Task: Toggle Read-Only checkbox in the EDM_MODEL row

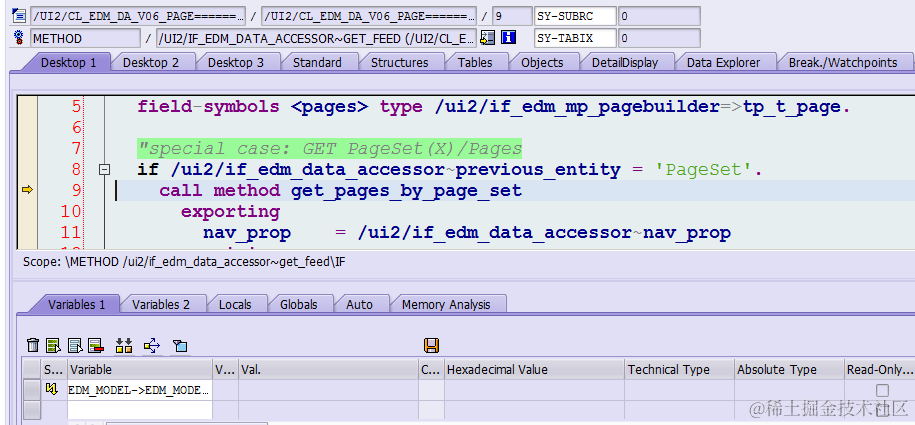Action: (x=882, y=390)
